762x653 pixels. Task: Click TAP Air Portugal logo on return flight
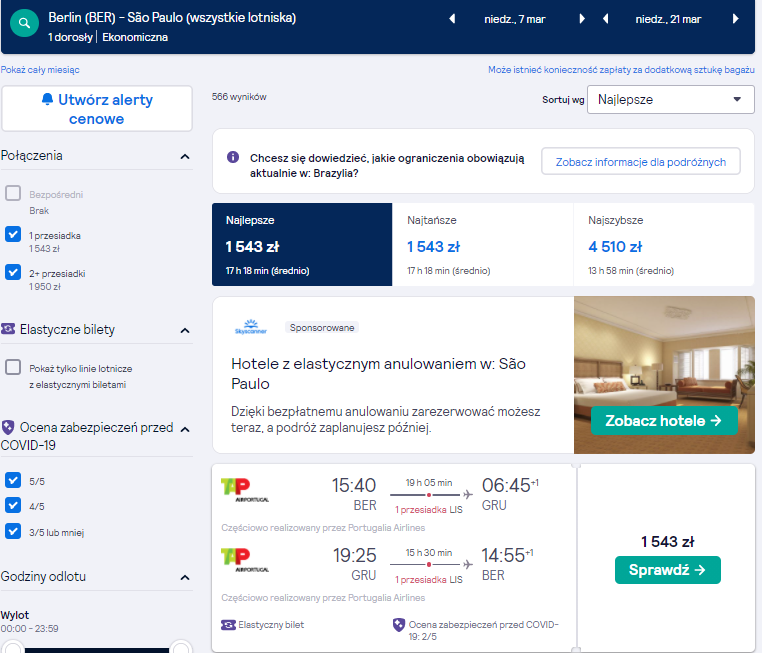pyautogui.click(x=245, y=560)
